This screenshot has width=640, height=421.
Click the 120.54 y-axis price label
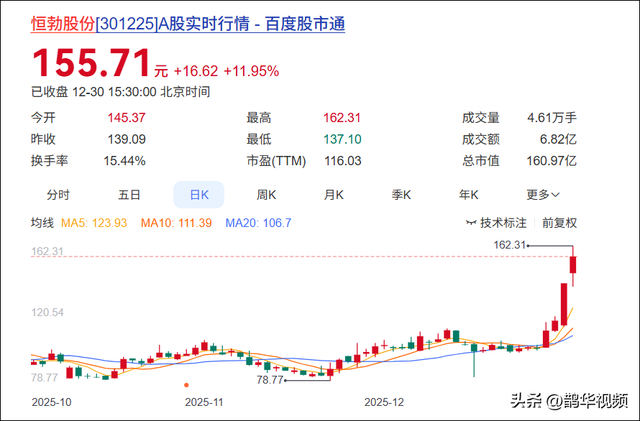tap(47, 312)
